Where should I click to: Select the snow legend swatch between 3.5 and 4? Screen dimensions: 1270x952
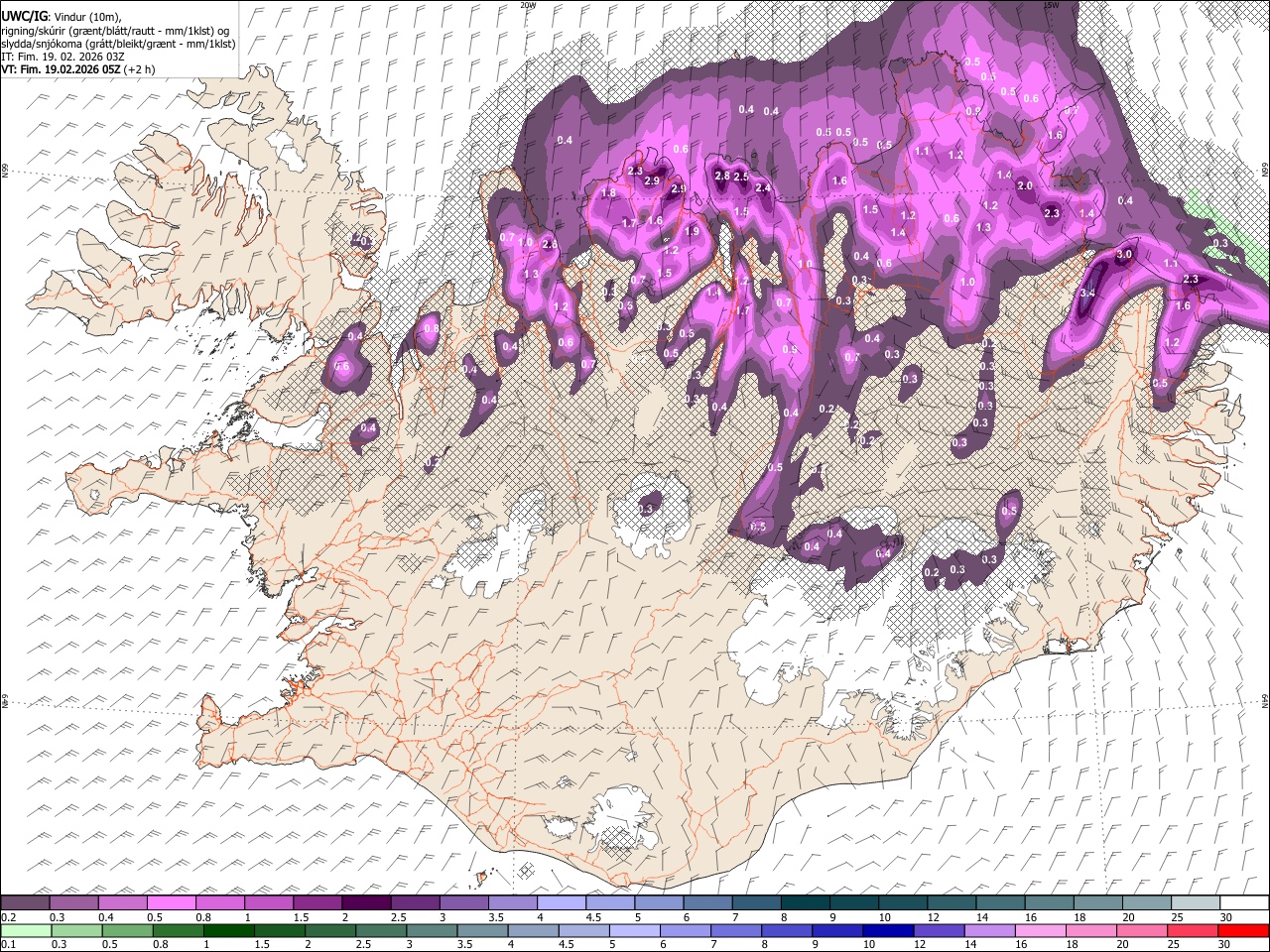(x=512, y=902)
